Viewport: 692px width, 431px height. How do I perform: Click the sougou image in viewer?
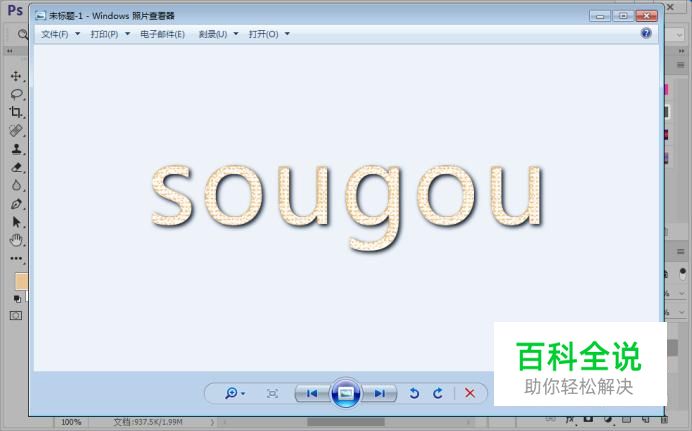[x=346, y=207]
